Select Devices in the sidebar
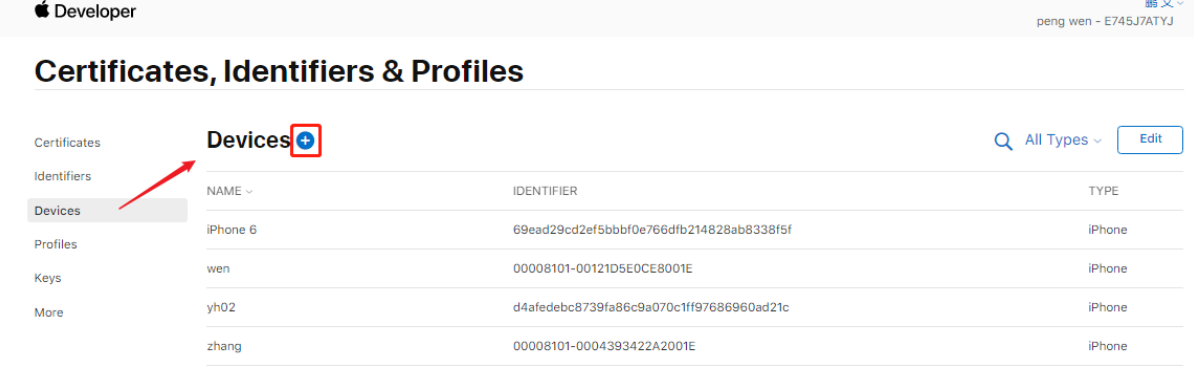 107,210
